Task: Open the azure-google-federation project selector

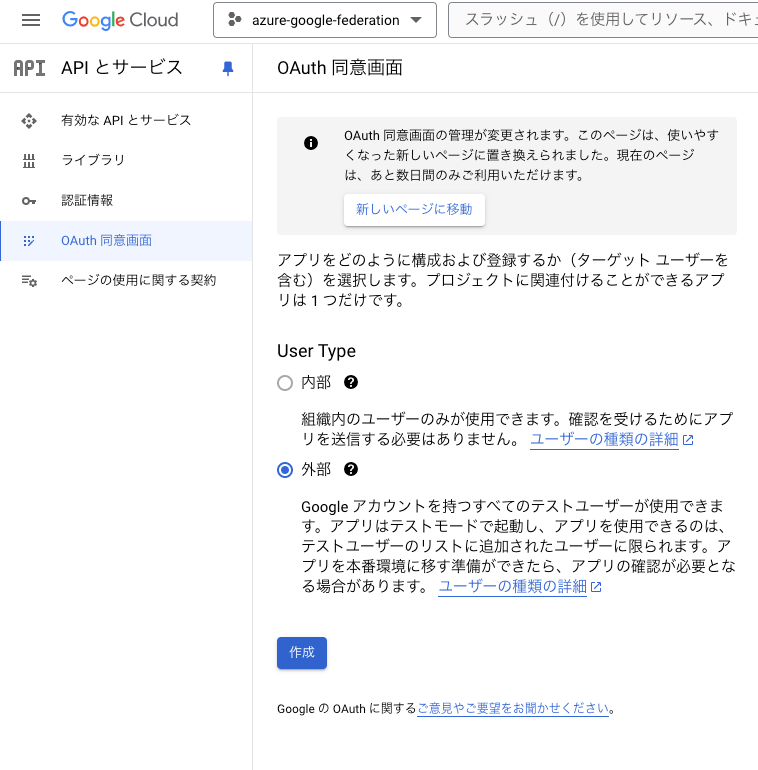Action: pyautogui.click(x=325, y=20)
